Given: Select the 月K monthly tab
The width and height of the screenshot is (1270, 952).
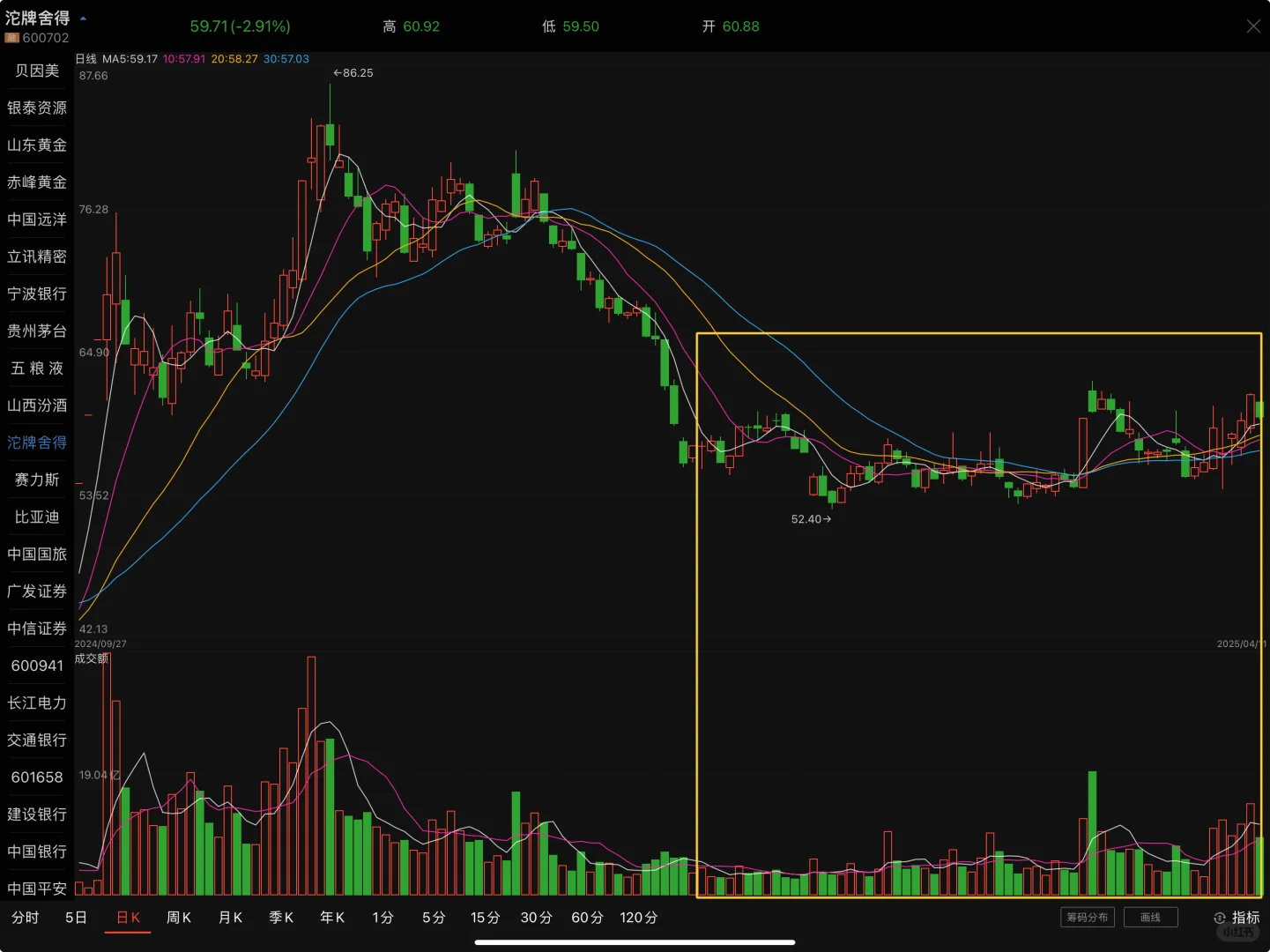Looking at the screenshot, I should pos(230,918).
